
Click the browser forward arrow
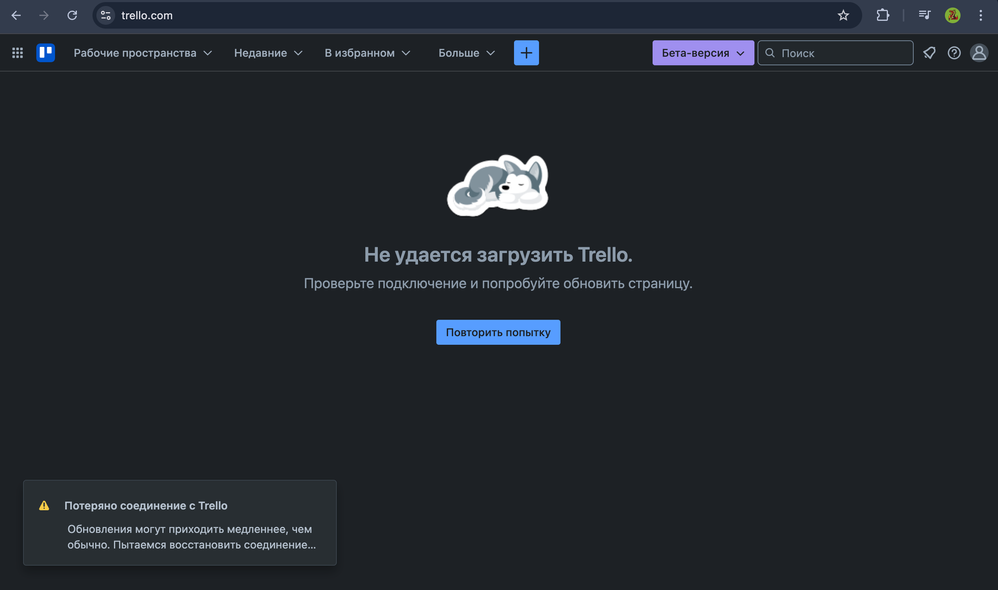tap(44, 15)
